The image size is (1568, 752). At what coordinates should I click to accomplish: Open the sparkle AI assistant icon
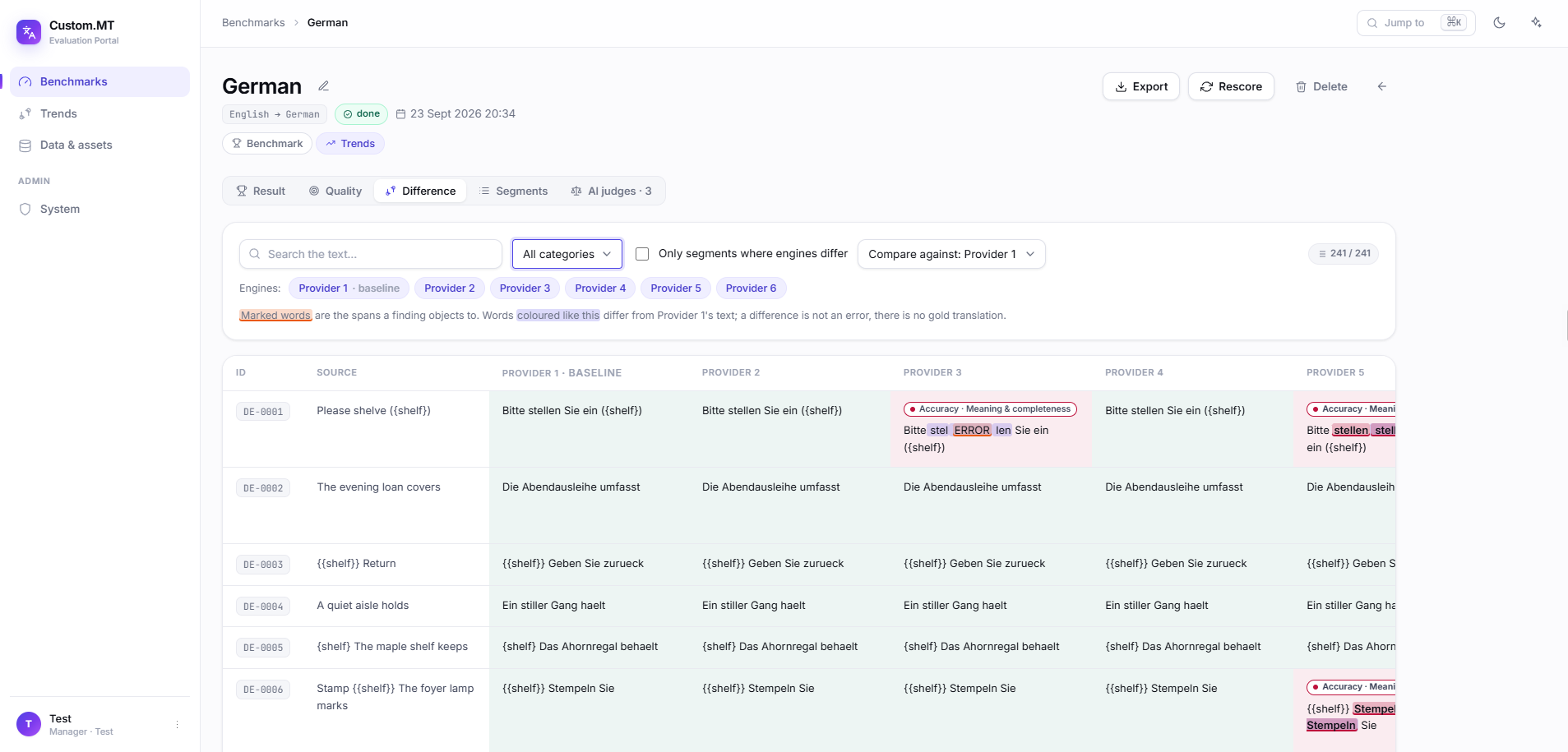coord(1536,23)
